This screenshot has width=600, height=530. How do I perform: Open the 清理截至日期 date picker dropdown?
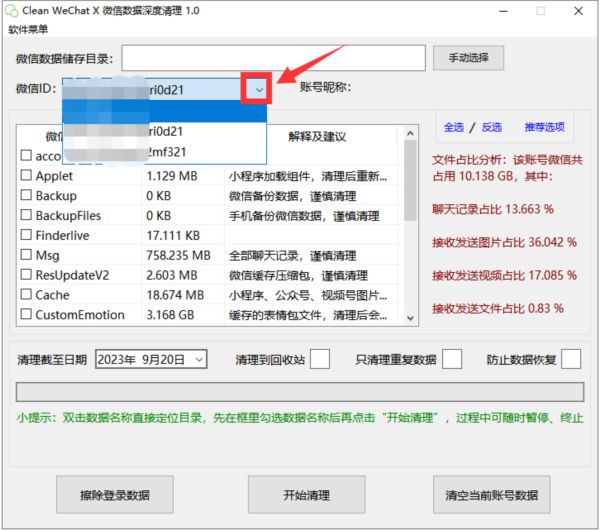click(x=199, y=359)
